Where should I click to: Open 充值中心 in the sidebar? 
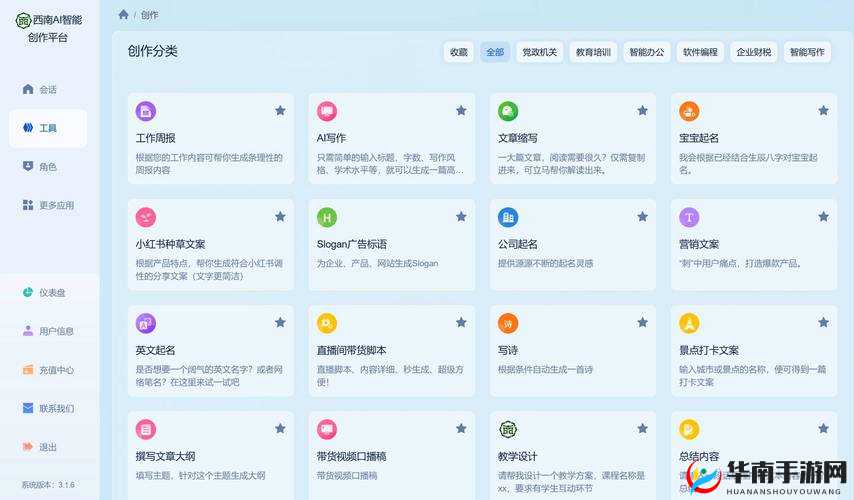[48, 370]
